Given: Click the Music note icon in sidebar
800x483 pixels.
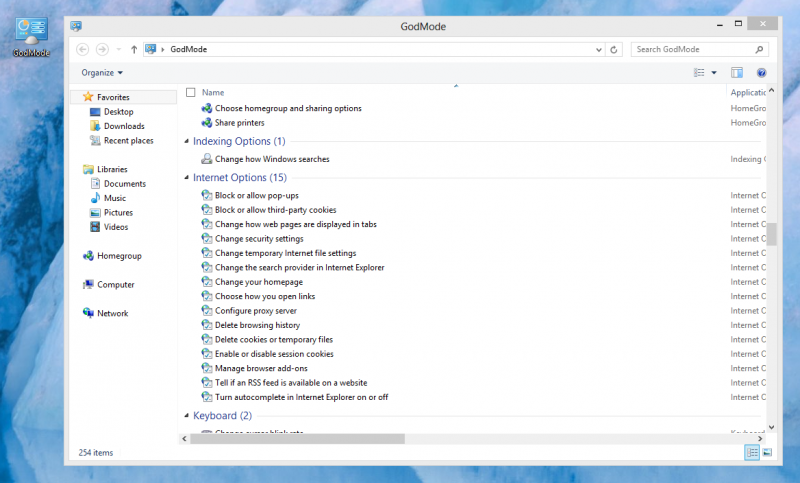Looking at the screenshot, I should 95,198.
